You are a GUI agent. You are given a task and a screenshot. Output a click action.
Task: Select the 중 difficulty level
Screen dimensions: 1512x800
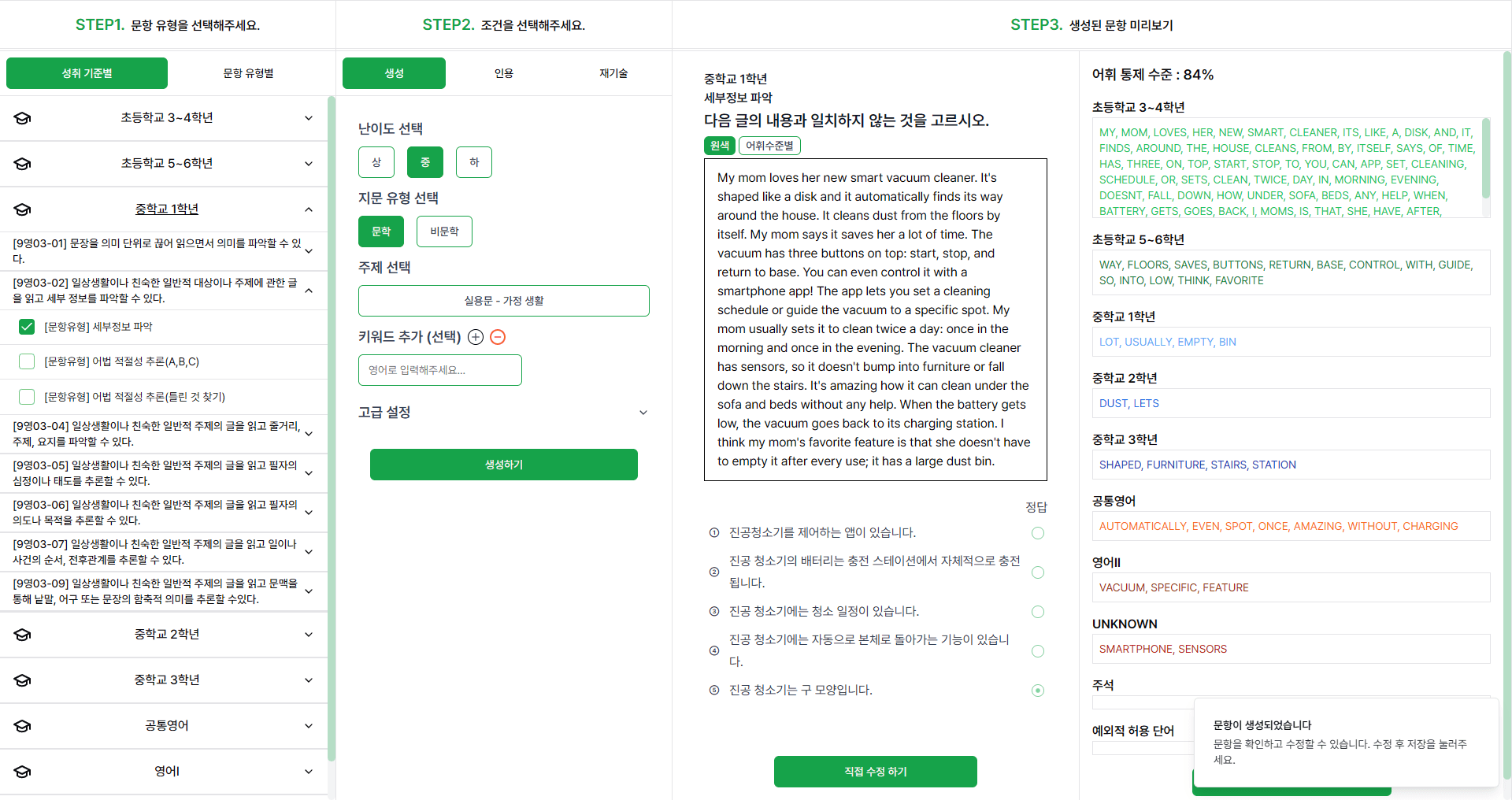click(425, 161)
